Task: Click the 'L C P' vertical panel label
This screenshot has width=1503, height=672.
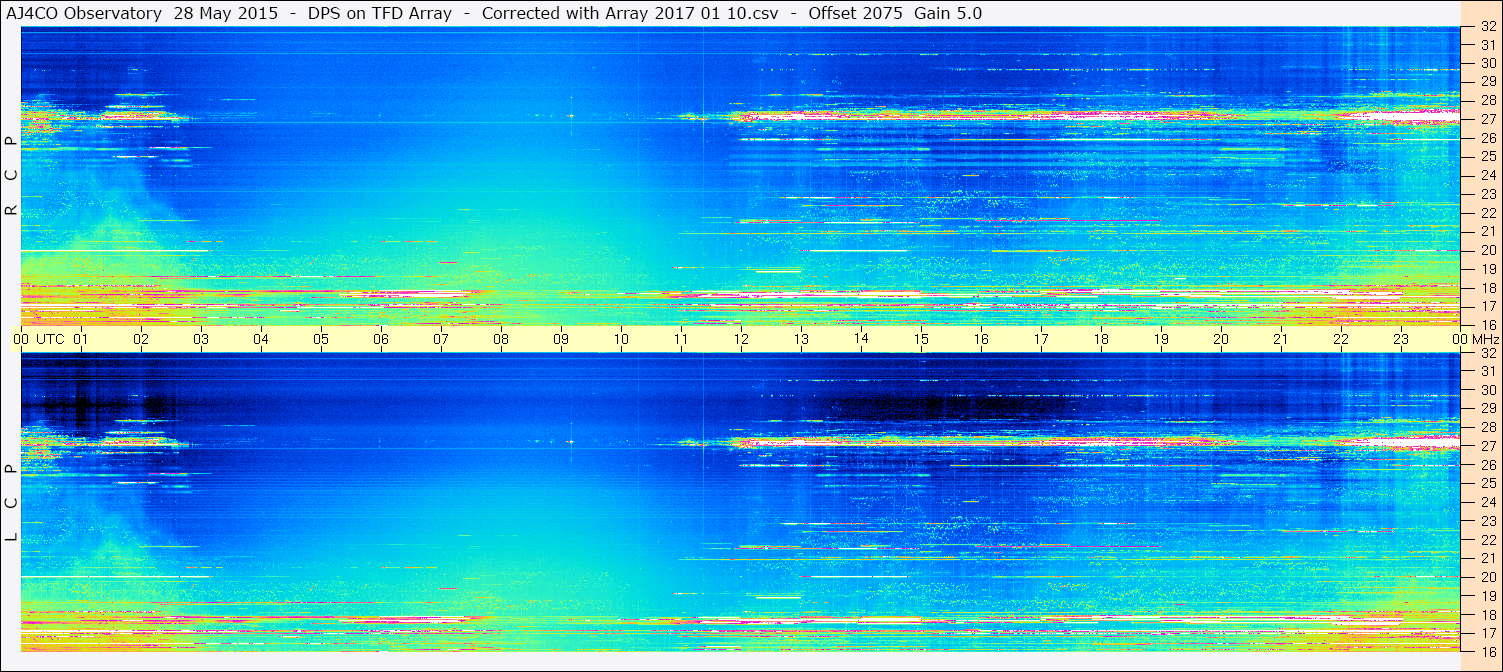Action: point(11,503)
